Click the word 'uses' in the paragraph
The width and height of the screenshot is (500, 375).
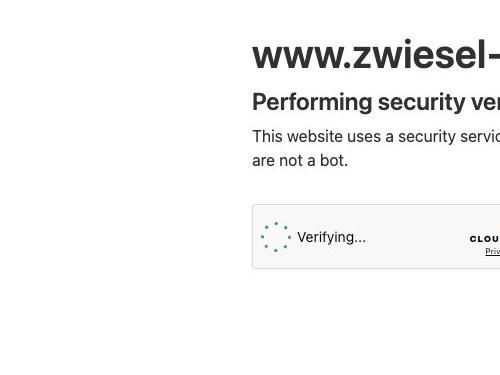363,137
